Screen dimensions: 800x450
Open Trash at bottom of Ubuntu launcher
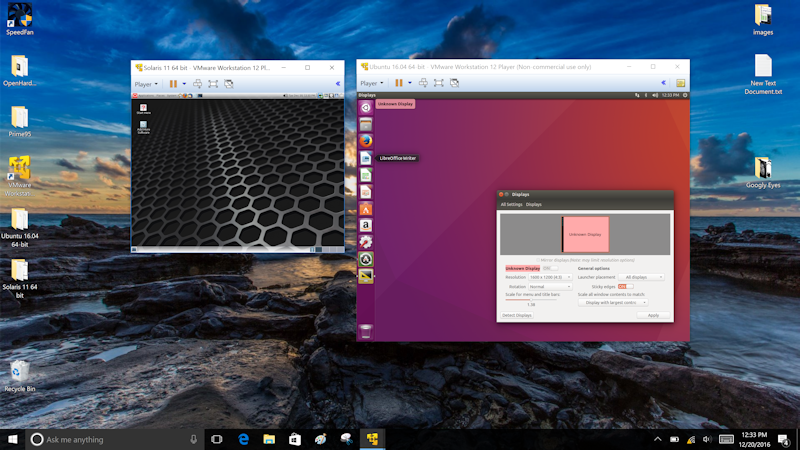[365, 332]
